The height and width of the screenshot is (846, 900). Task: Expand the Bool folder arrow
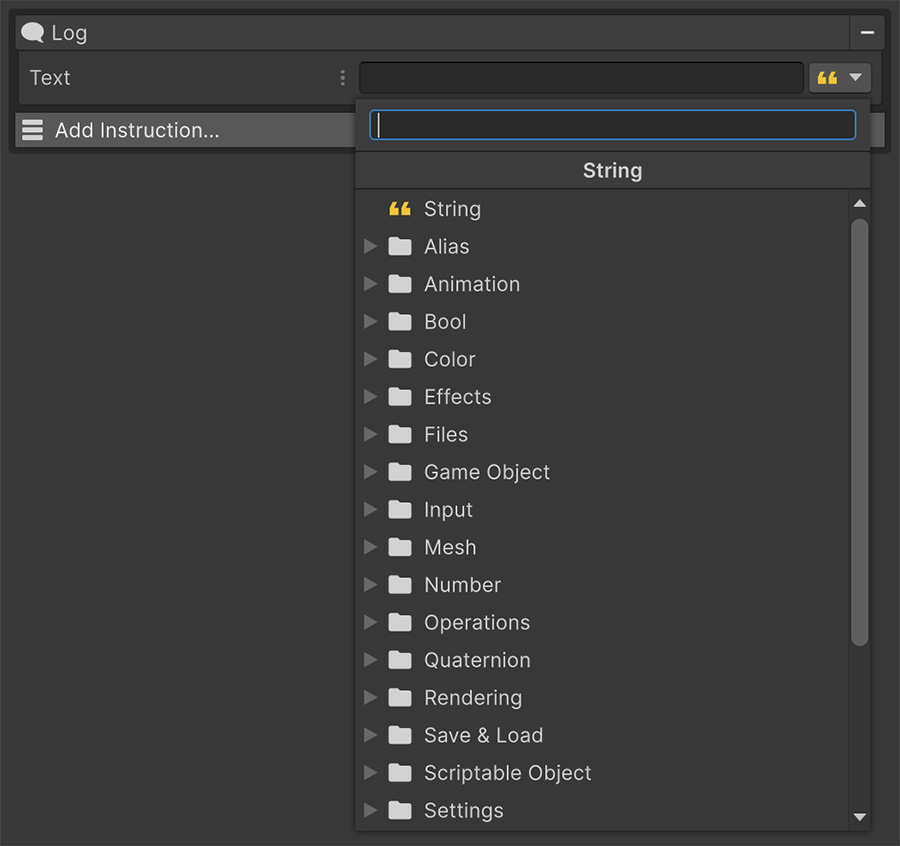(x=371, y=322)
